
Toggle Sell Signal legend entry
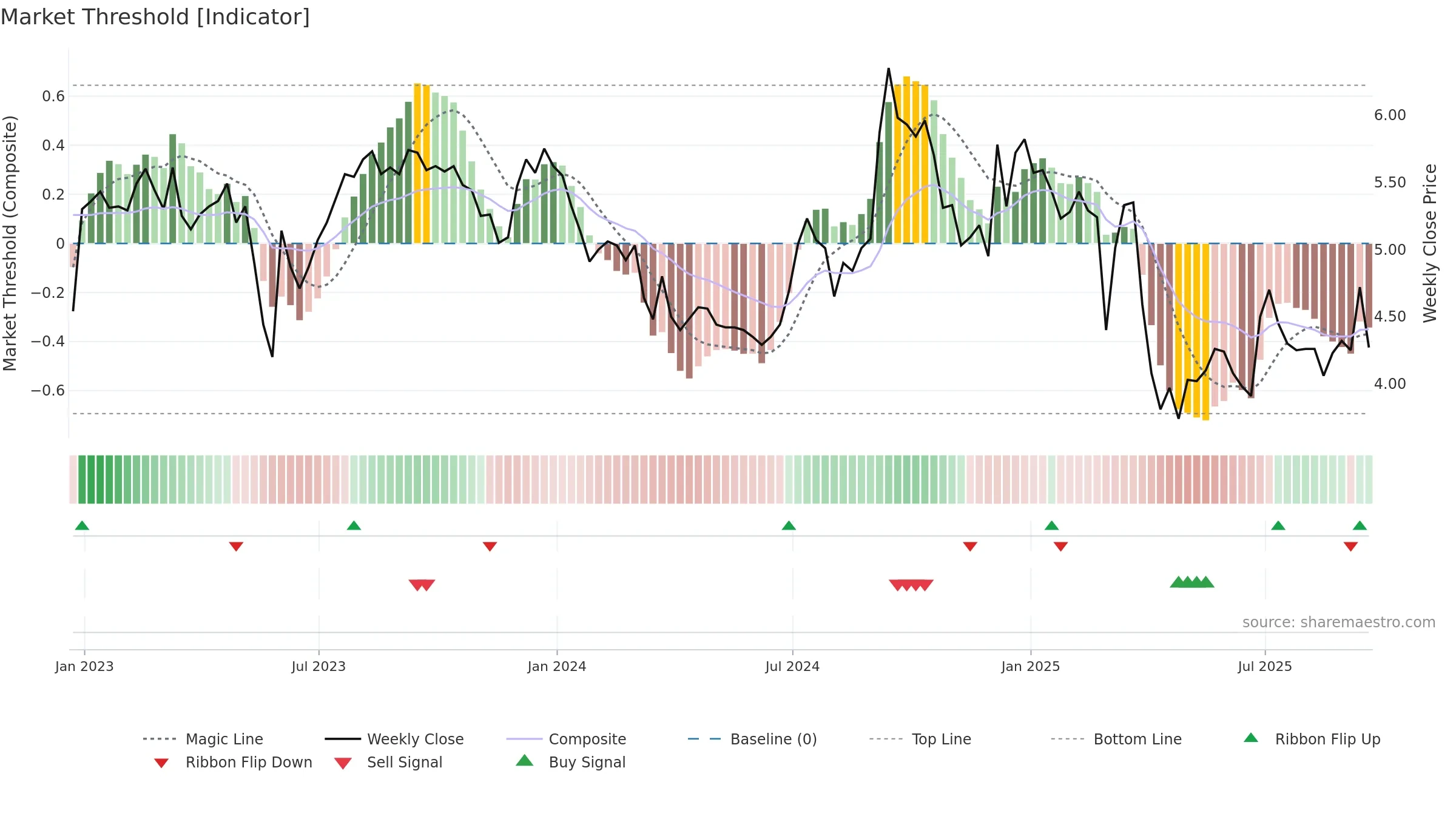pyautogui.click(x=388, y=763)
